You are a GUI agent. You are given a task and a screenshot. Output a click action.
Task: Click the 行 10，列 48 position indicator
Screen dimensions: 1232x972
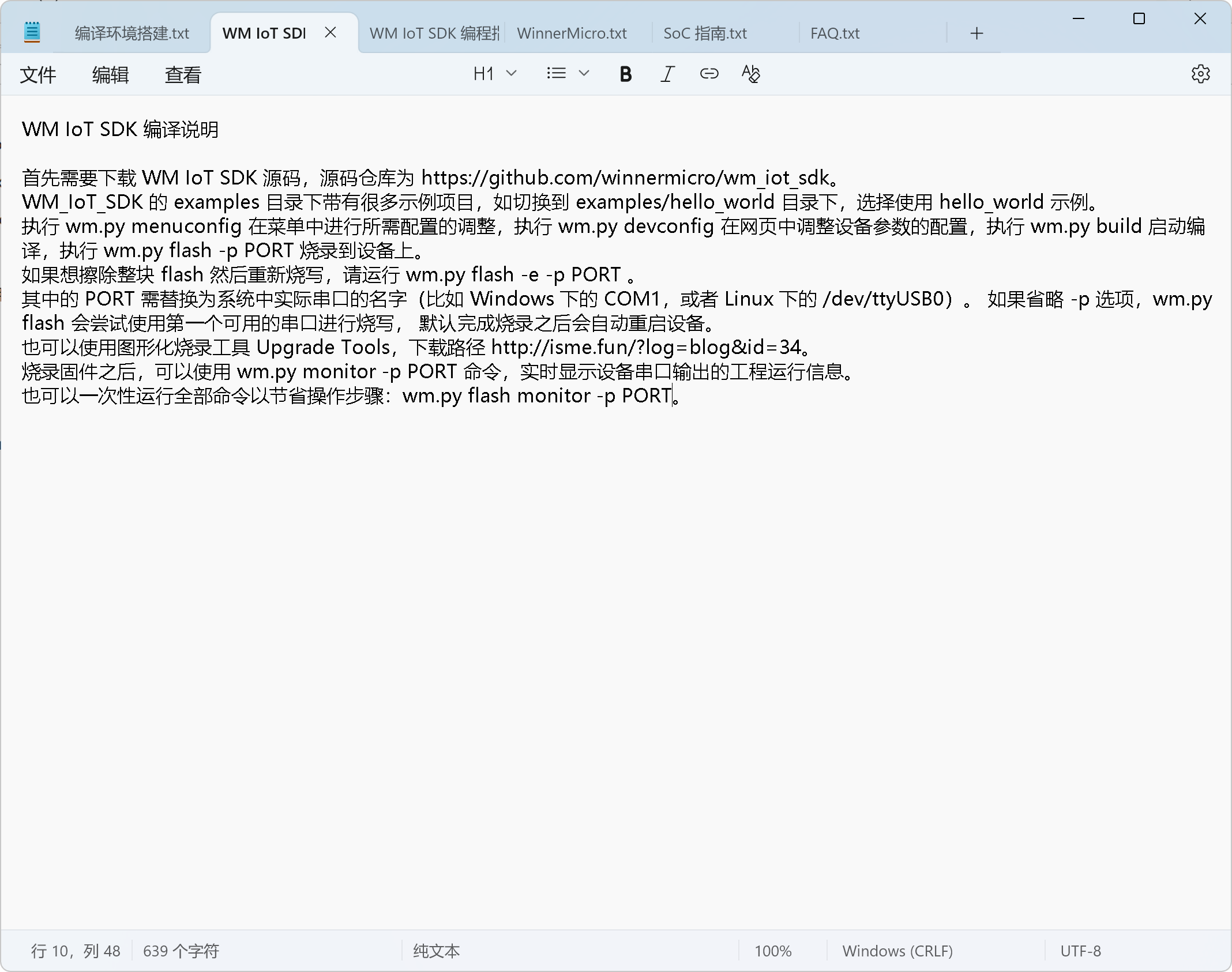pos(76,951)
